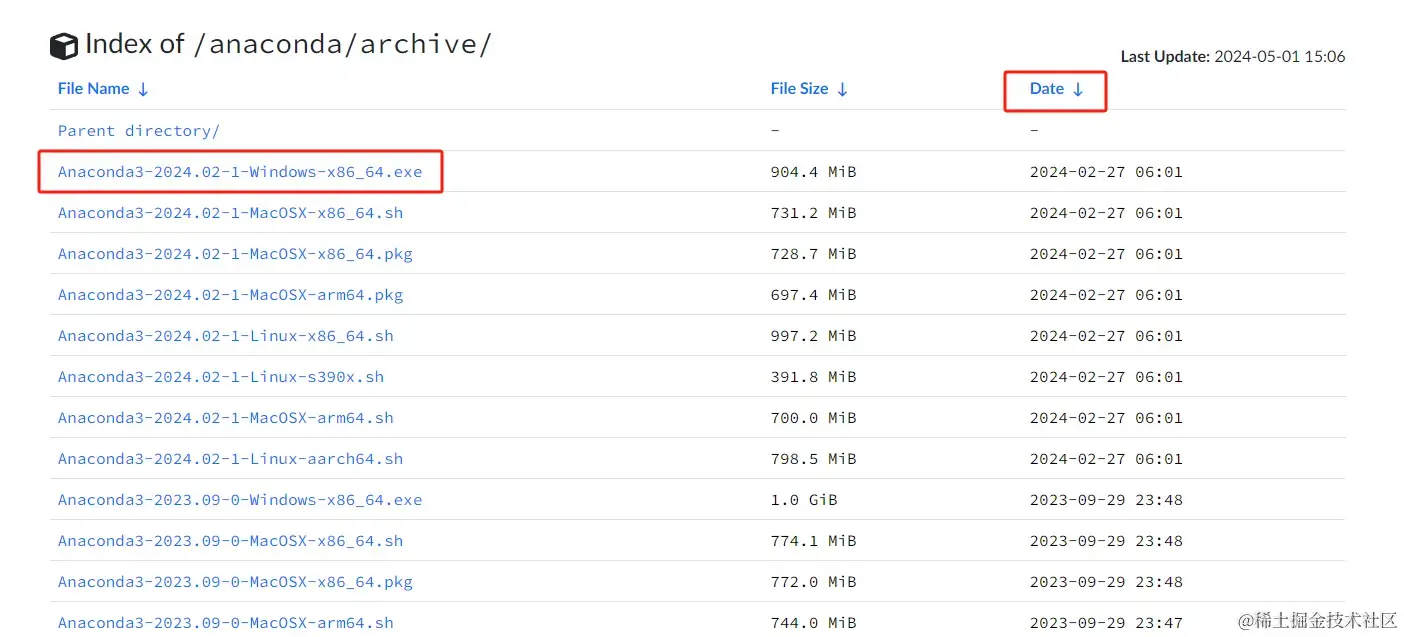Click the date of 2023.09-0 MacOSX-x86_64.pkg

(1106, 581)
